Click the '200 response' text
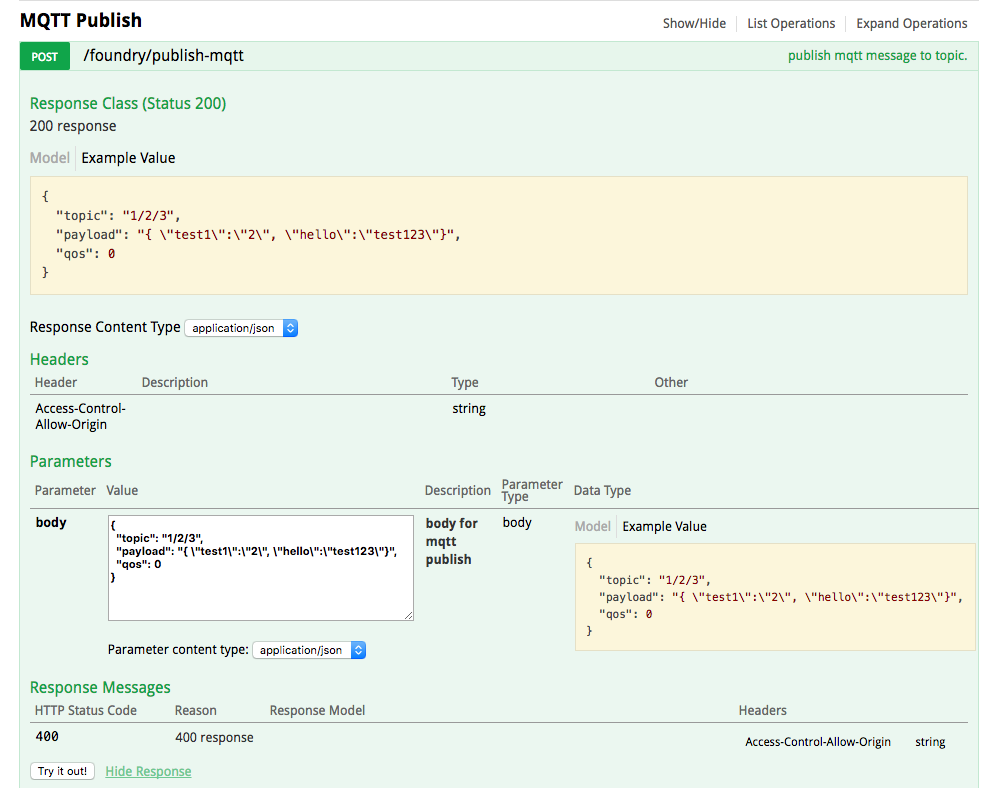 tap(73, 126)
